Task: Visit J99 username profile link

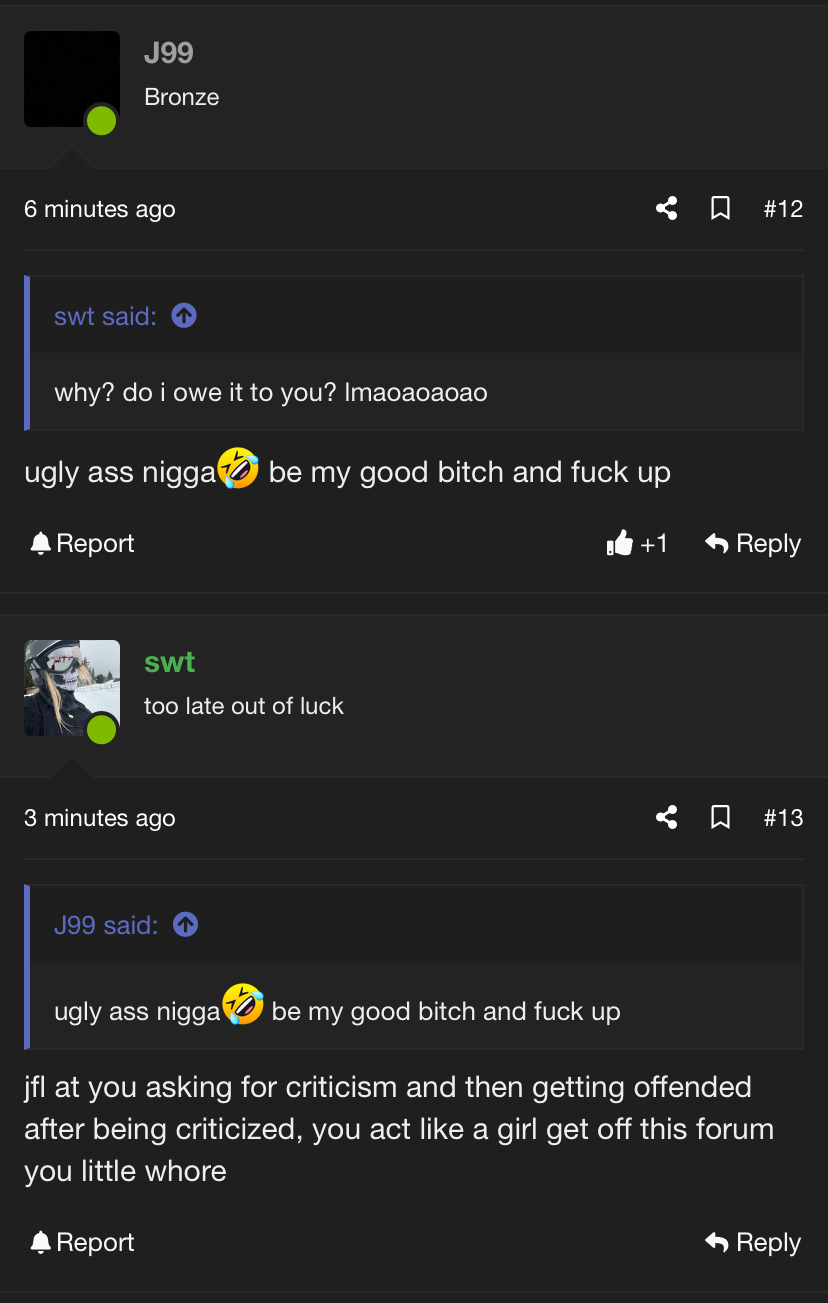Action: pos(169,53)
